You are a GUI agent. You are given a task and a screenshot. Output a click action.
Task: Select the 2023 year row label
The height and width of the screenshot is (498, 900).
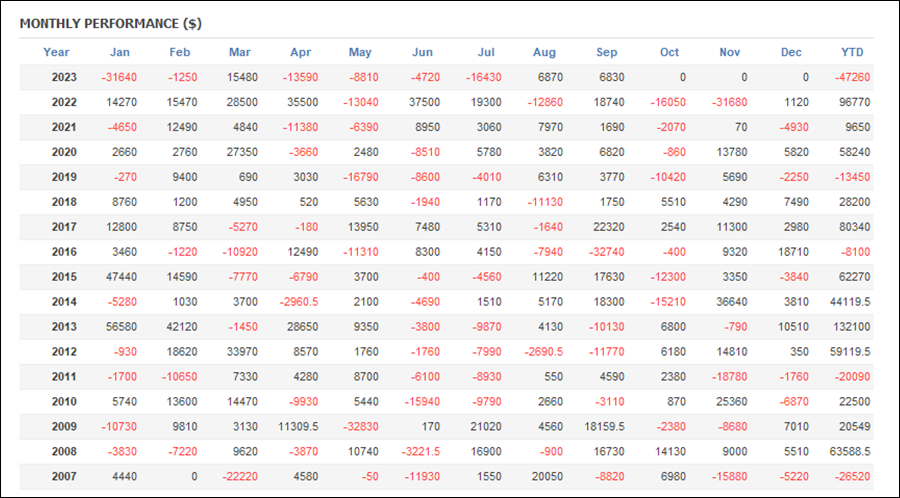pos(64,77)
